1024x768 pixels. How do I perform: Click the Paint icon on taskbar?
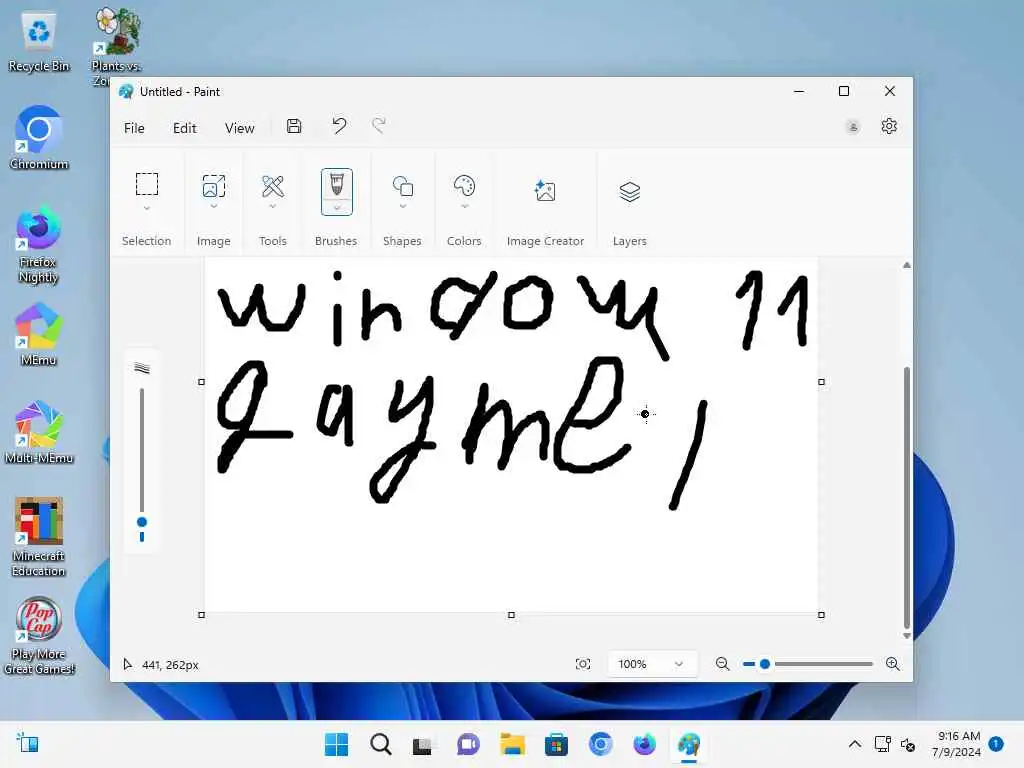(689, 744)
